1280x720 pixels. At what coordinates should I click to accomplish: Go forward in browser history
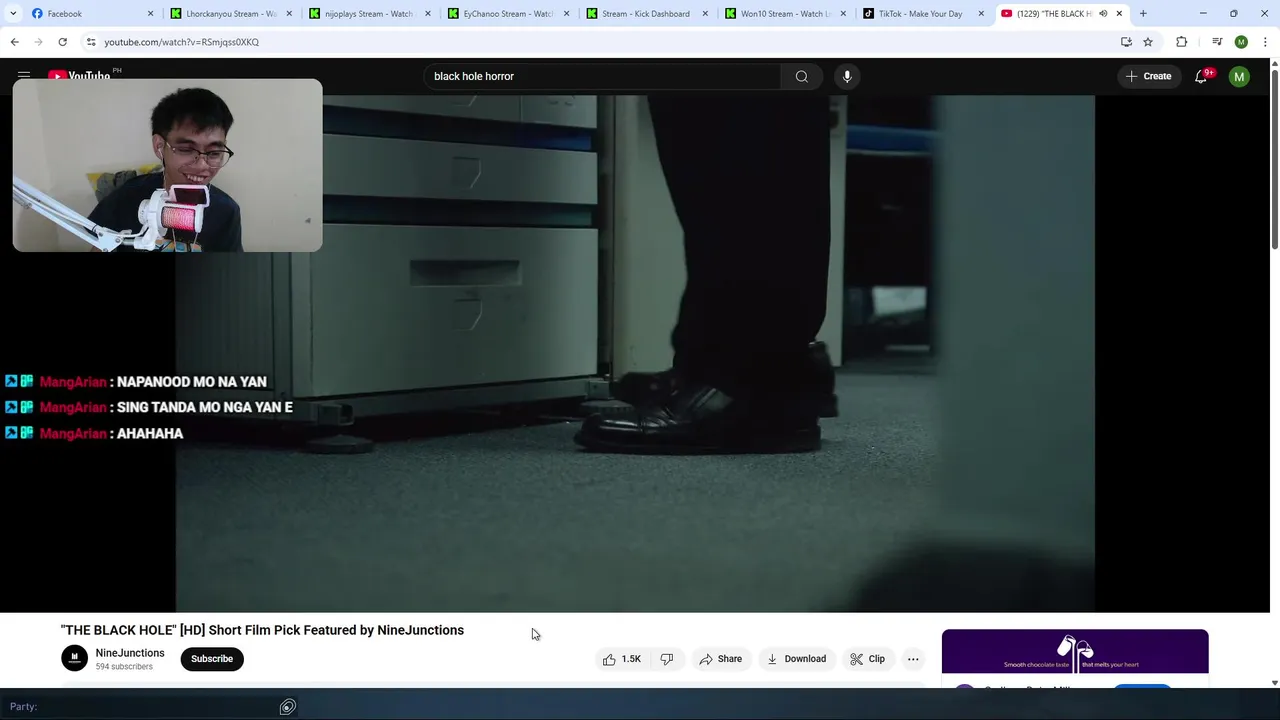pyautogui.click(x=38, y=42)
